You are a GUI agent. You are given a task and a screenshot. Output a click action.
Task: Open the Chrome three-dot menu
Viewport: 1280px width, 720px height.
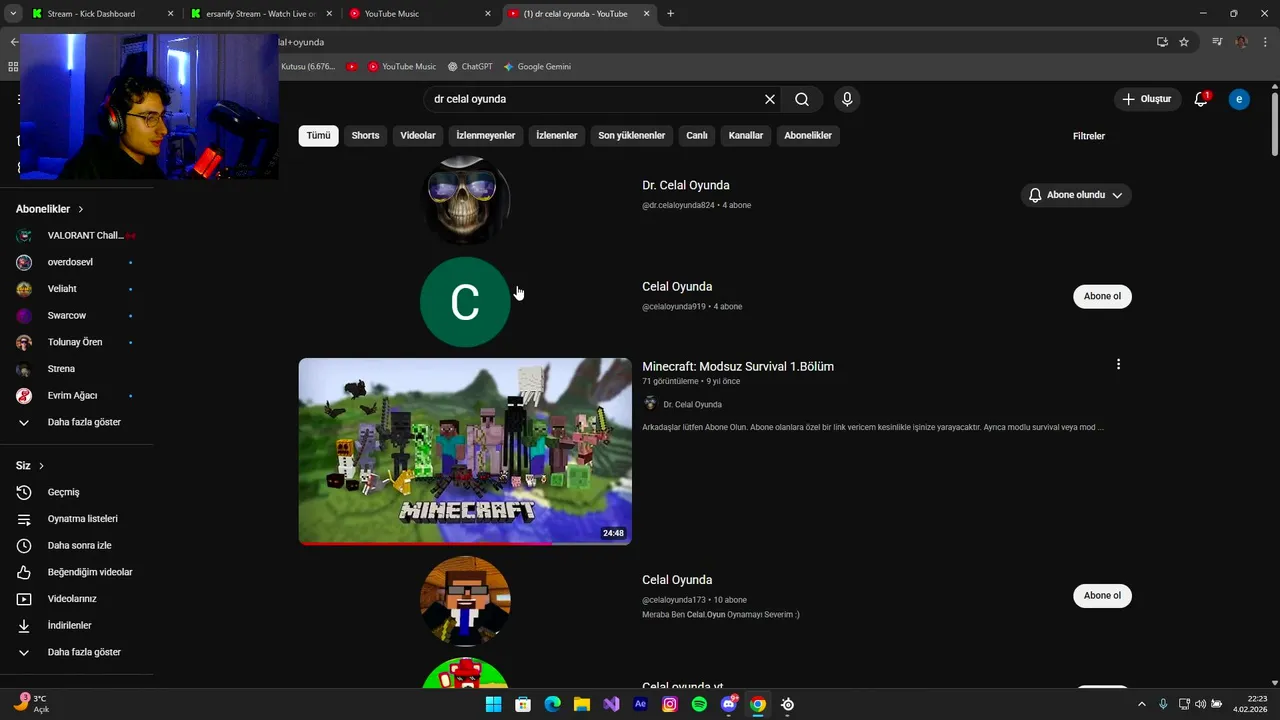[x=1266, y=42]
